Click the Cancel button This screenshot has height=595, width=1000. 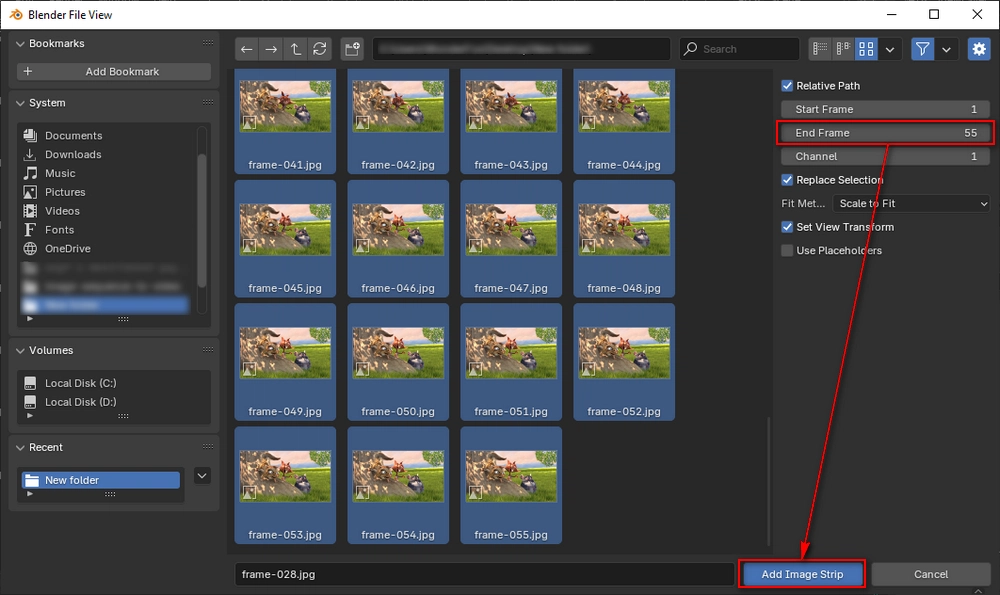click(931, 574)
